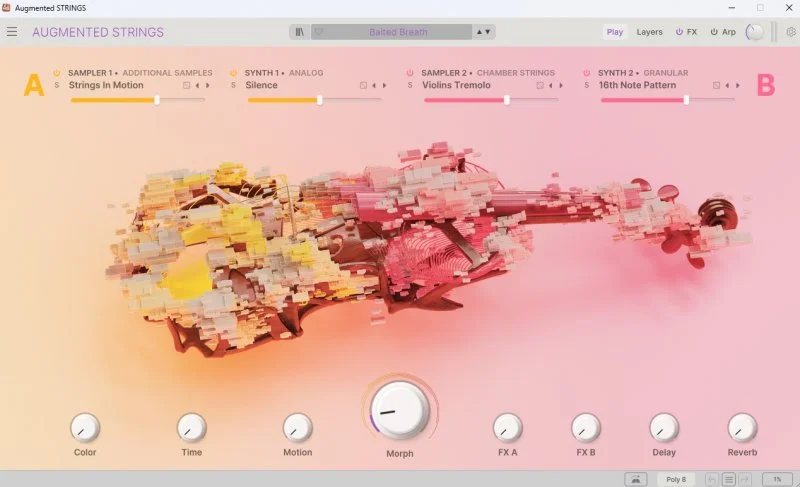Click the large Morph knob

click(399, 410)
